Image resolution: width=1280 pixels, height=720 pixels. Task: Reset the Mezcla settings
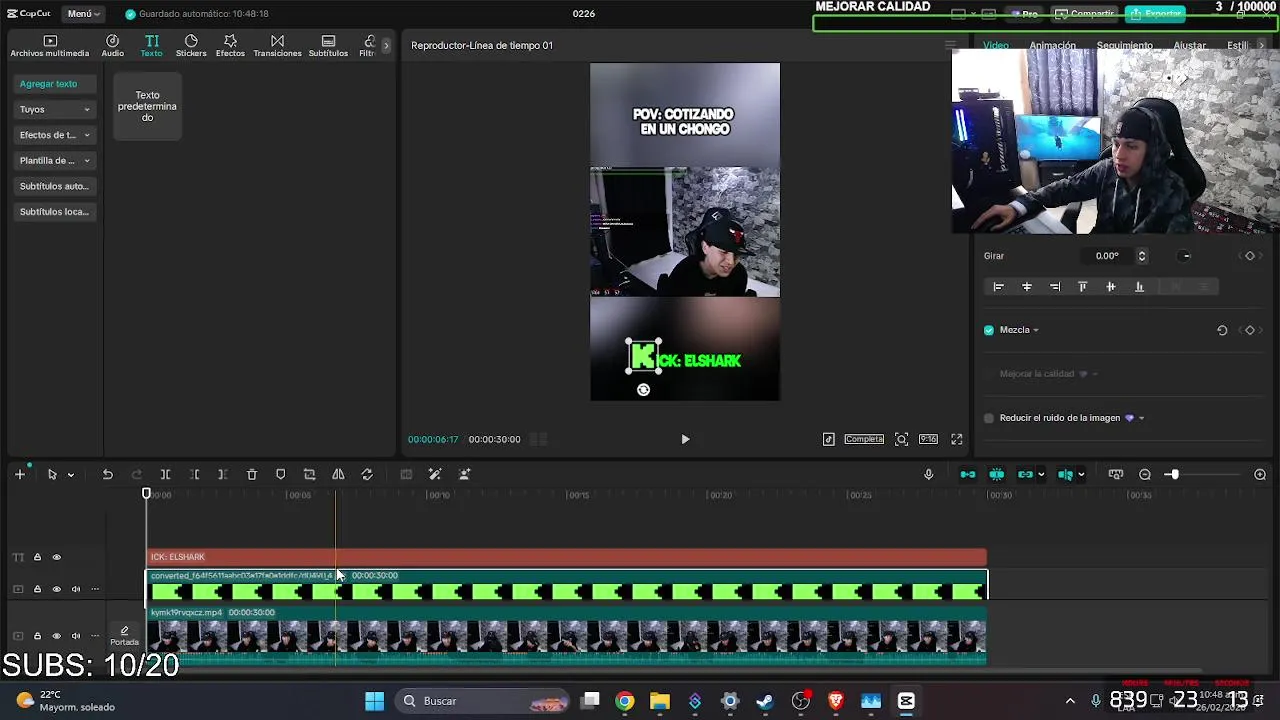point(1222,330)
